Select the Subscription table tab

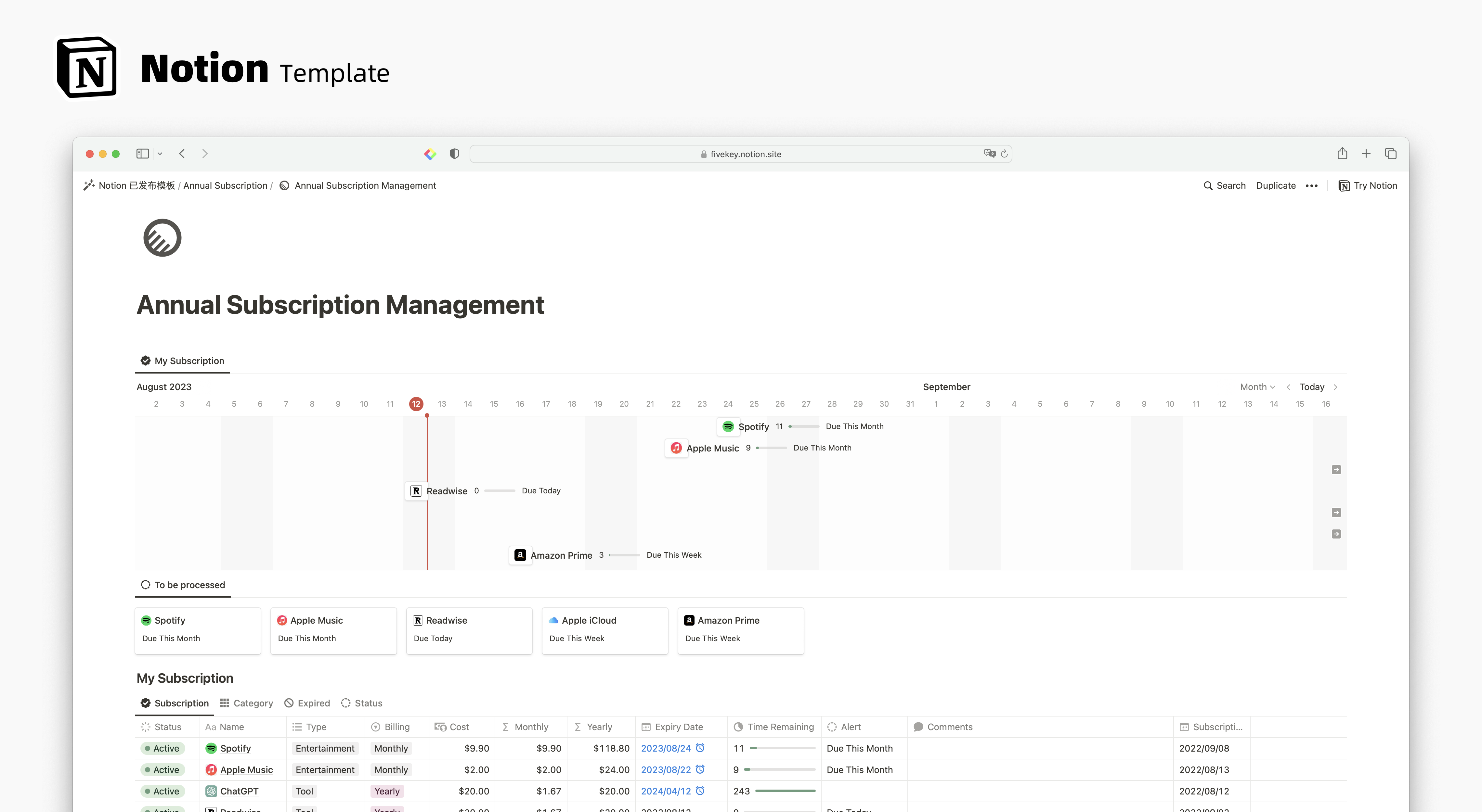pyautogui.click(x=175, y=703)
